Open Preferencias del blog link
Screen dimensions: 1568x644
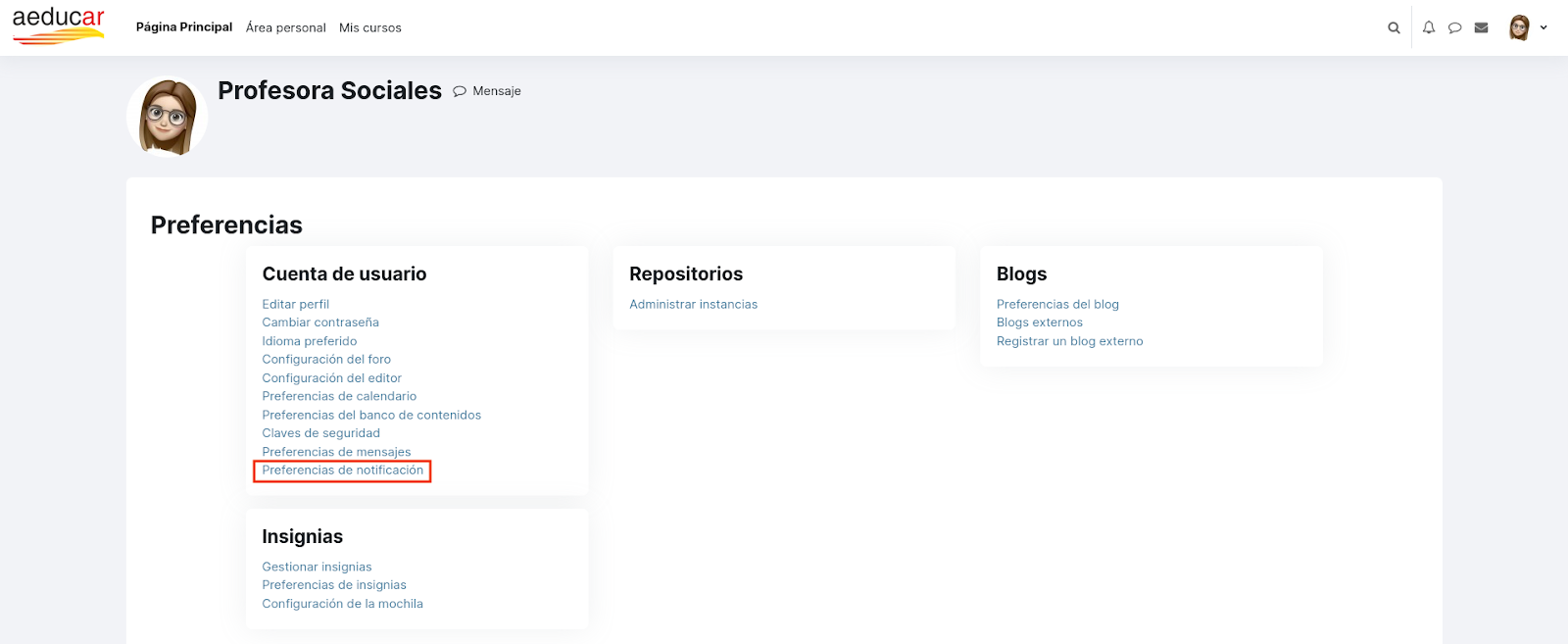pyautogui.click(x=1057, y=304)
